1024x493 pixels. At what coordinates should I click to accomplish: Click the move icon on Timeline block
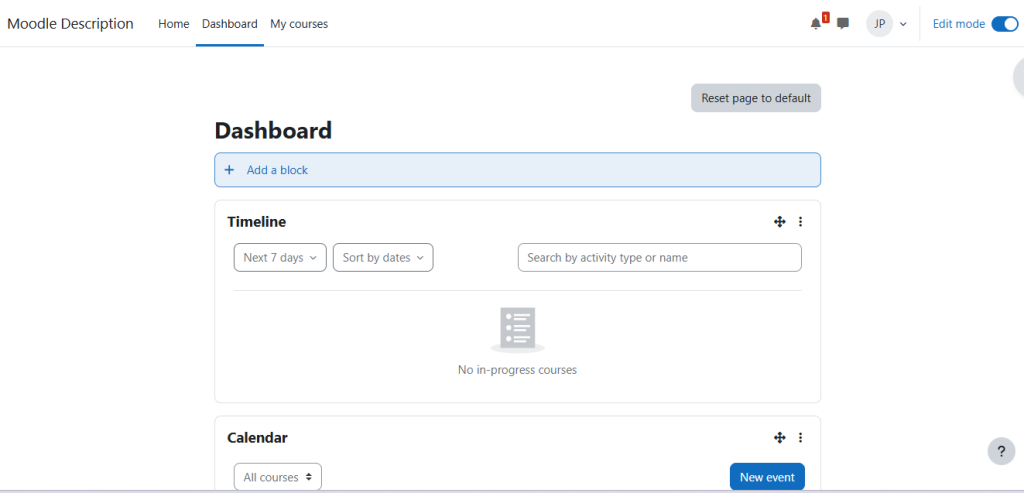pos(779,222)
